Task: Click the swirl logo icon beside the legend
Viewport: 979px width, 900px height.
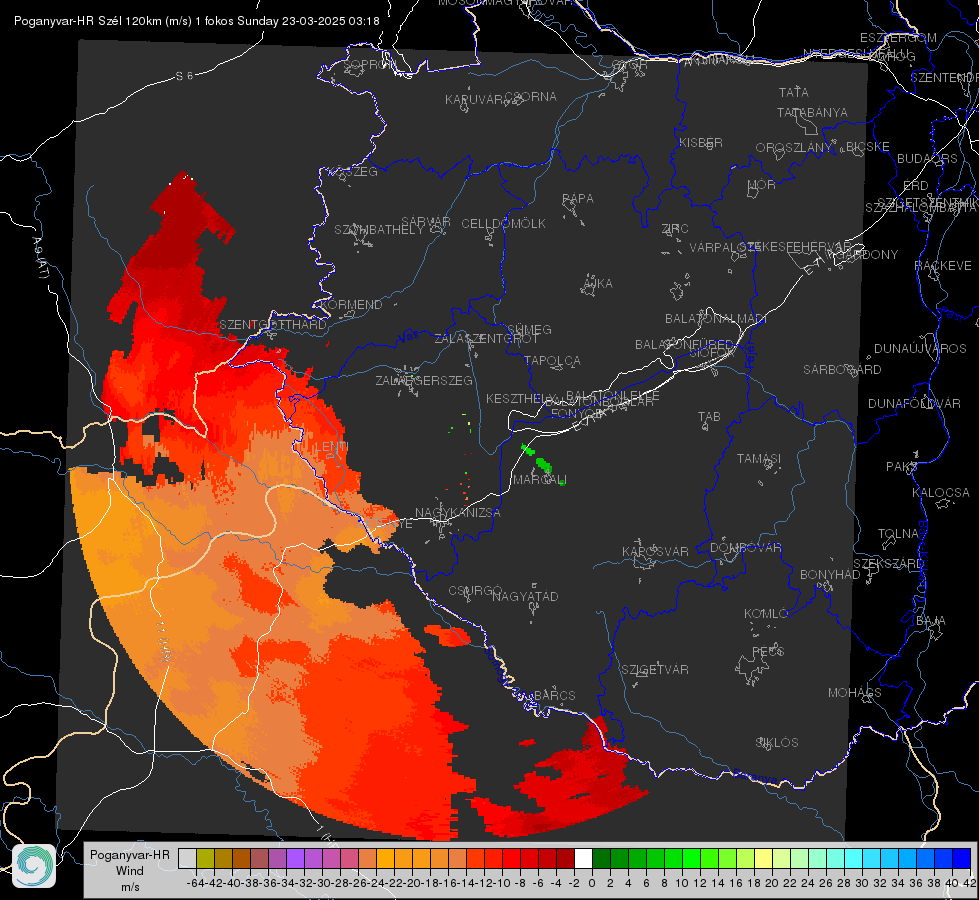Action: 34,866
